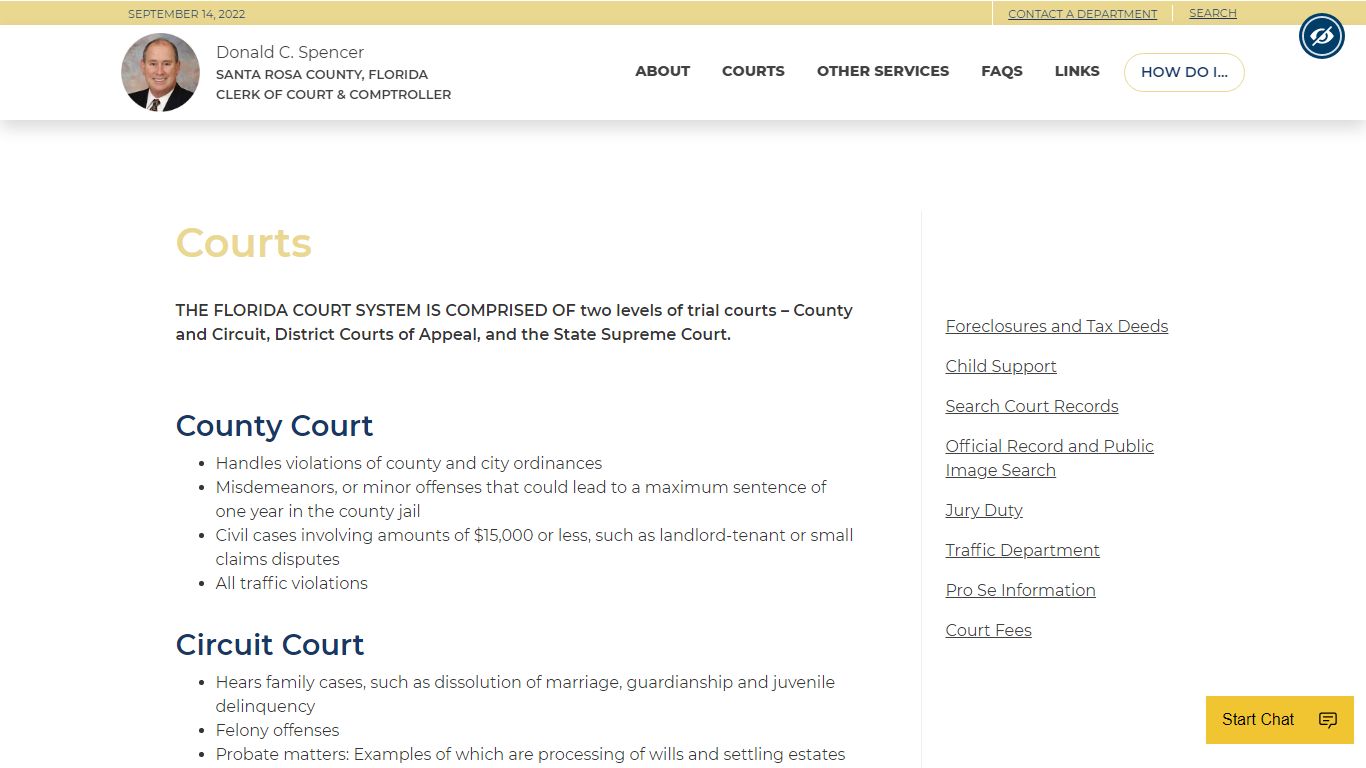Expand the How Do I... dropdown
This screenshot has height=768, width=1366.
pos(1184,72)
